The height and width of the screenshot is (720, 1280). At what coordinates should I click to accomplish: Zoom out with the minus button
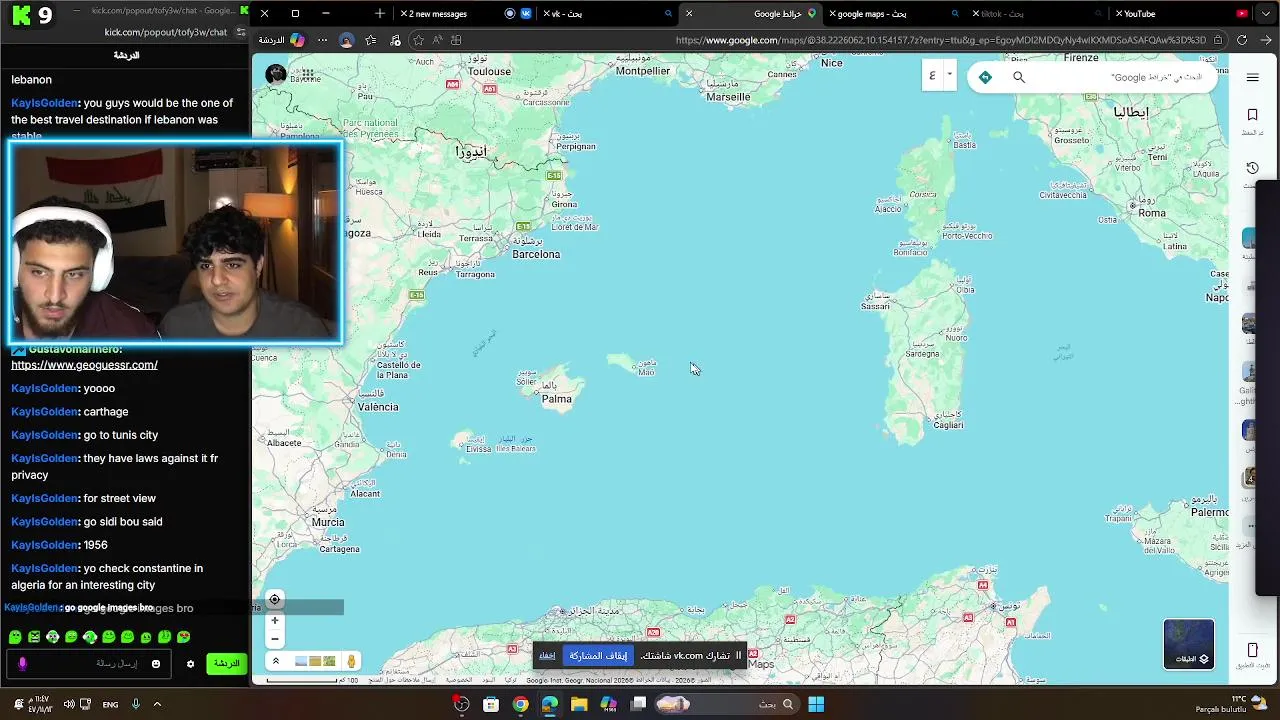(275, 639)
